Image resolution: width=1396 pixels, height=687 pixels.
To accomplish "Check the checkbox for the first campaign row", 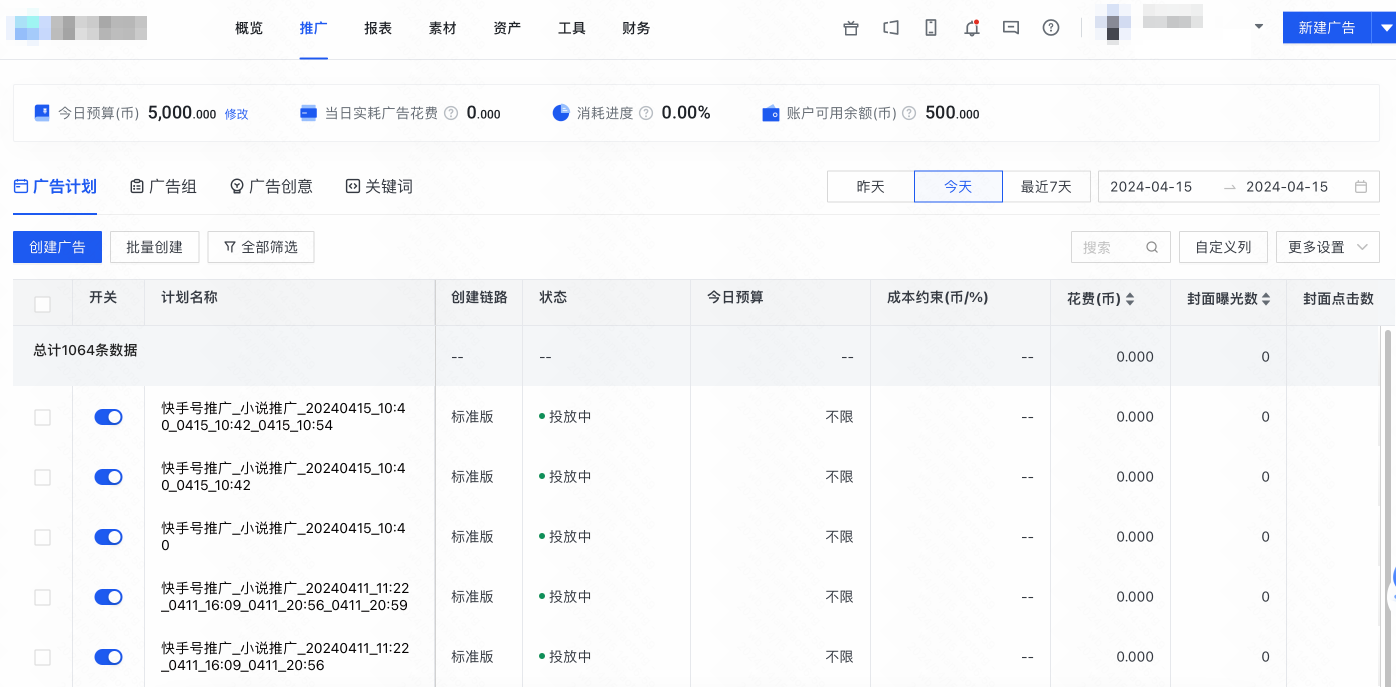I will pos(42,417).
